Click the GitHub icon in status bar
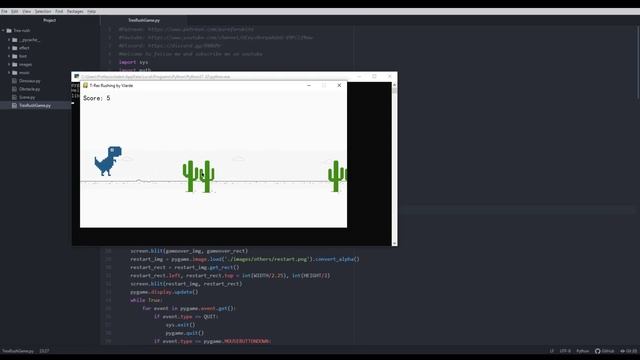Screen dimensions: 640x360 pyautogui.click(x=598, y=351)
